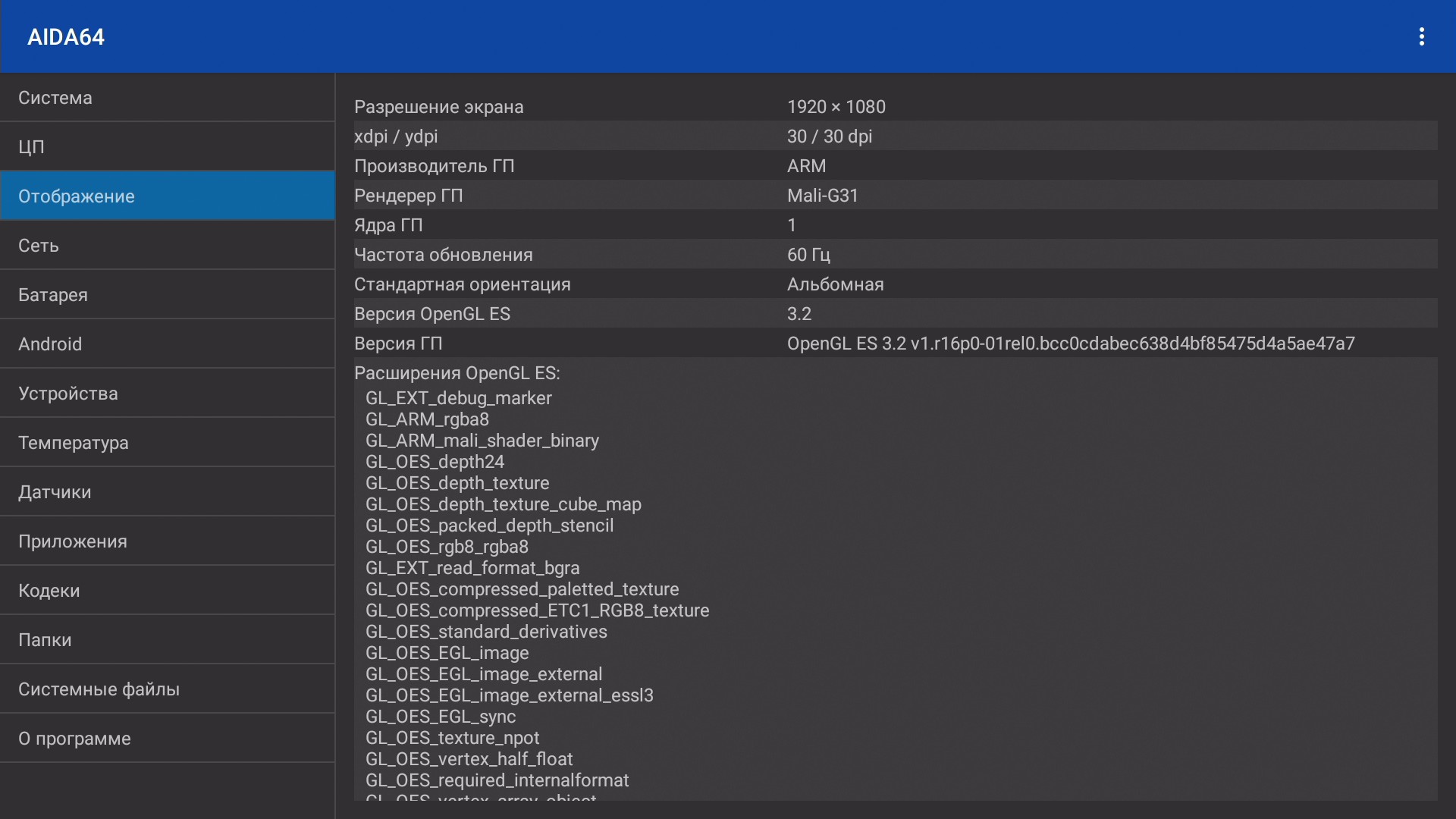Click the GL_EXT_debug_marker extension entry
This screenshot has height=819, width=1456.
459,398
